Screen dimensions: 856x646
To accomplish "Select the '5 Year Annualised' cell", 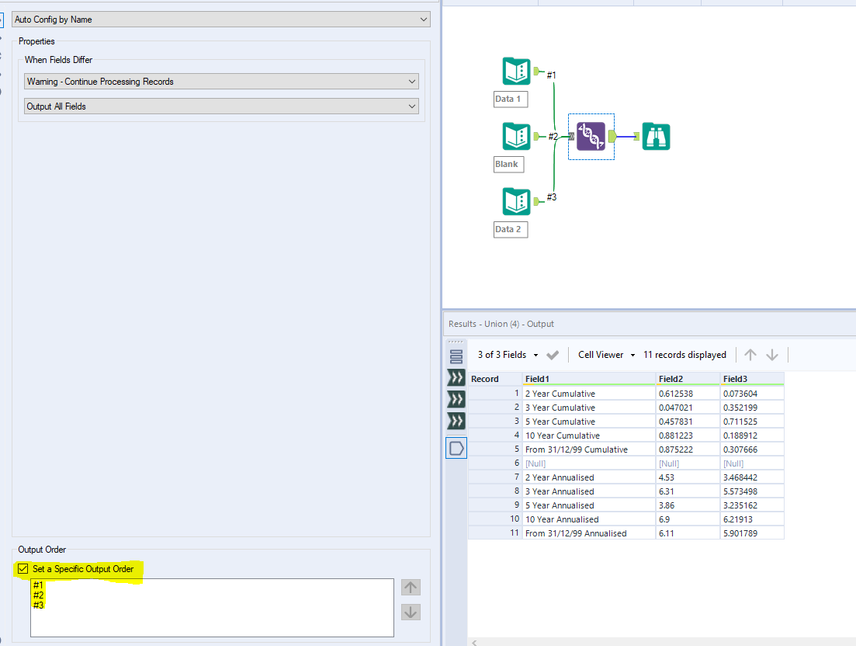I will point(589,506).
